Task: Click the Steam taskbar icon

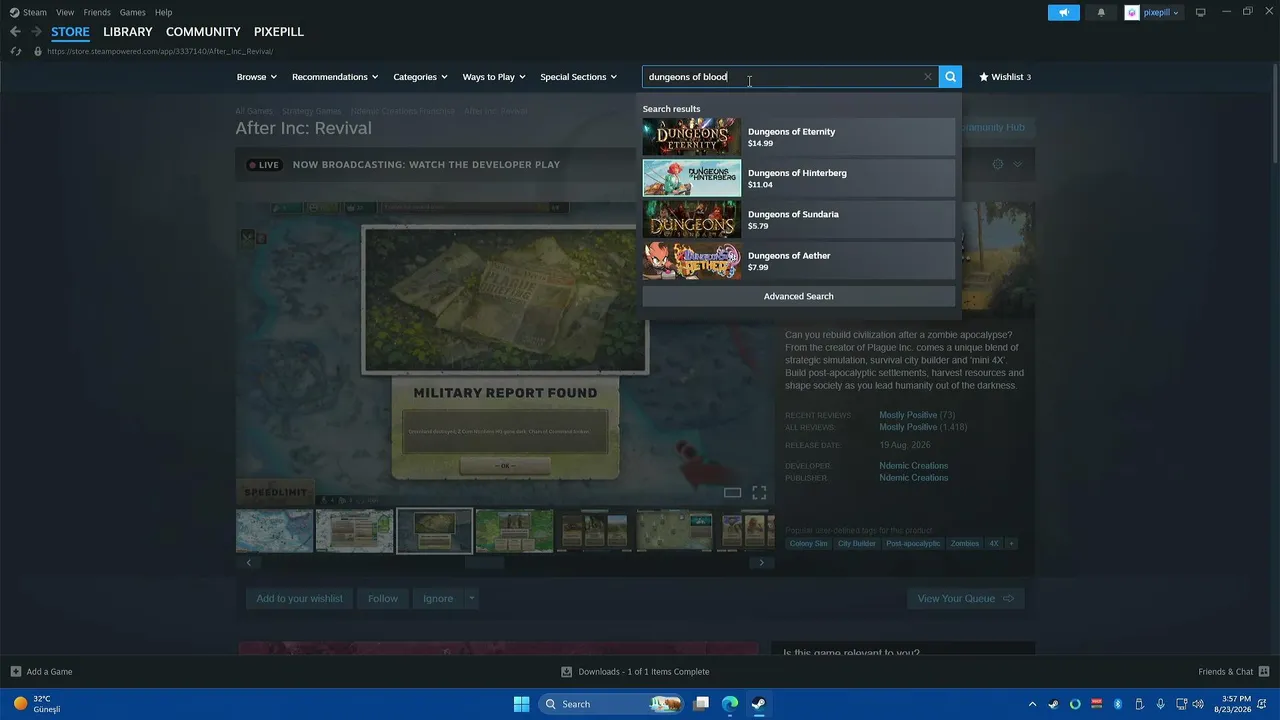Action: click(x=758, y=704)
